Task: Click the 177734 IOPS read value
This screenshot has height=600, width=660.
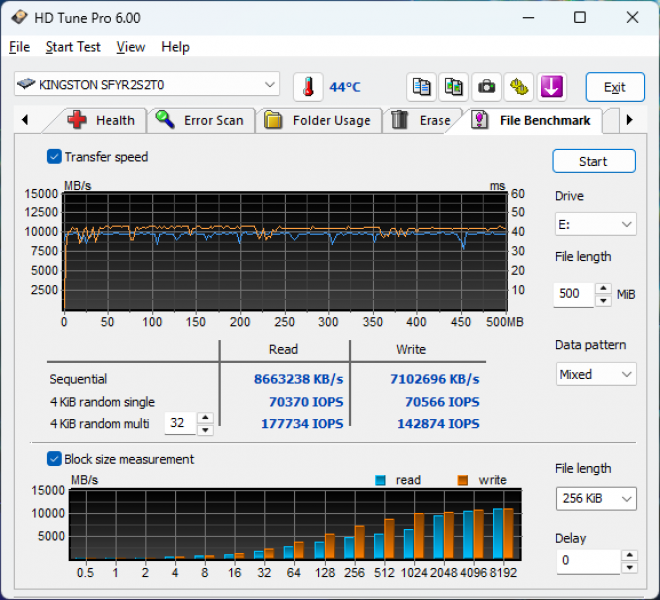Action: tap(302, 423)
